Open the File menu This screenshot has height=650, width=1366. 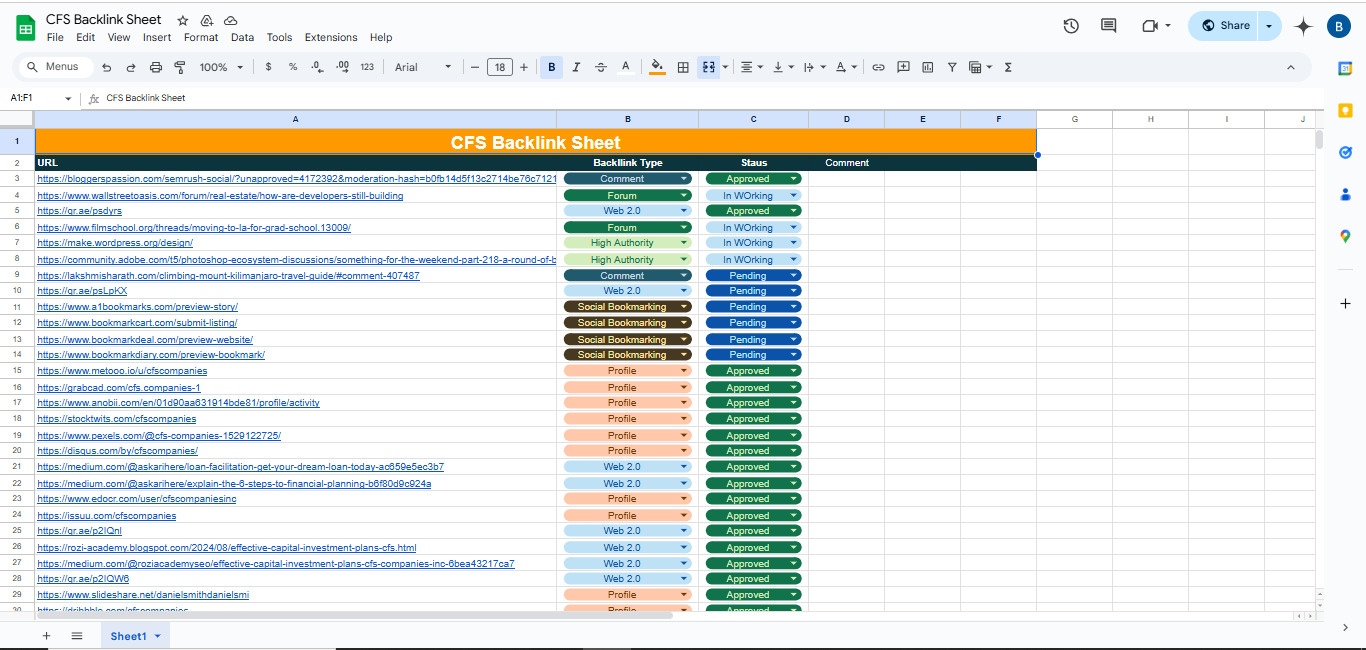tap(55, 37)
